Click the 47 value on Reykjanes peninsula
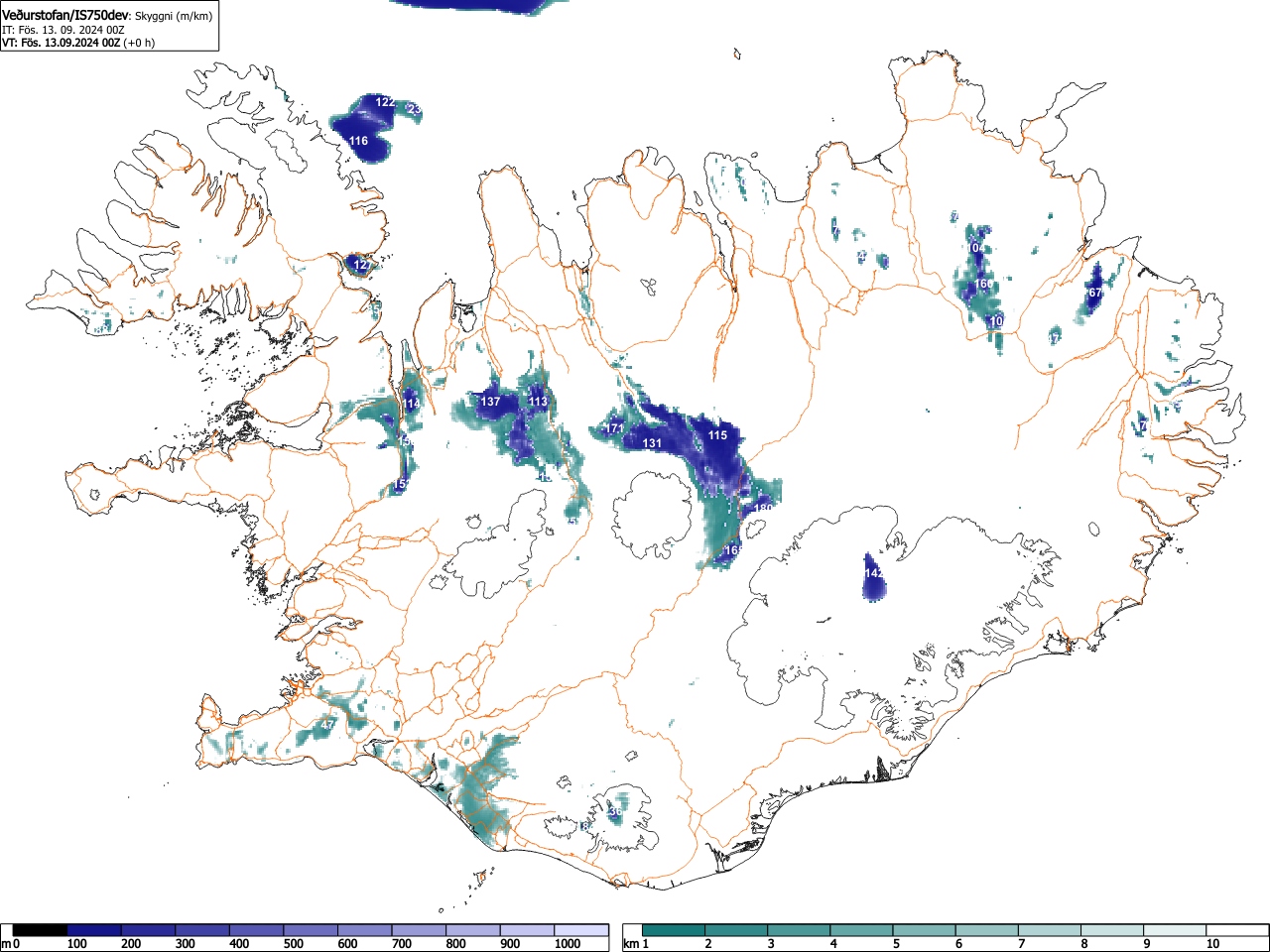 (x=327, y=725)
